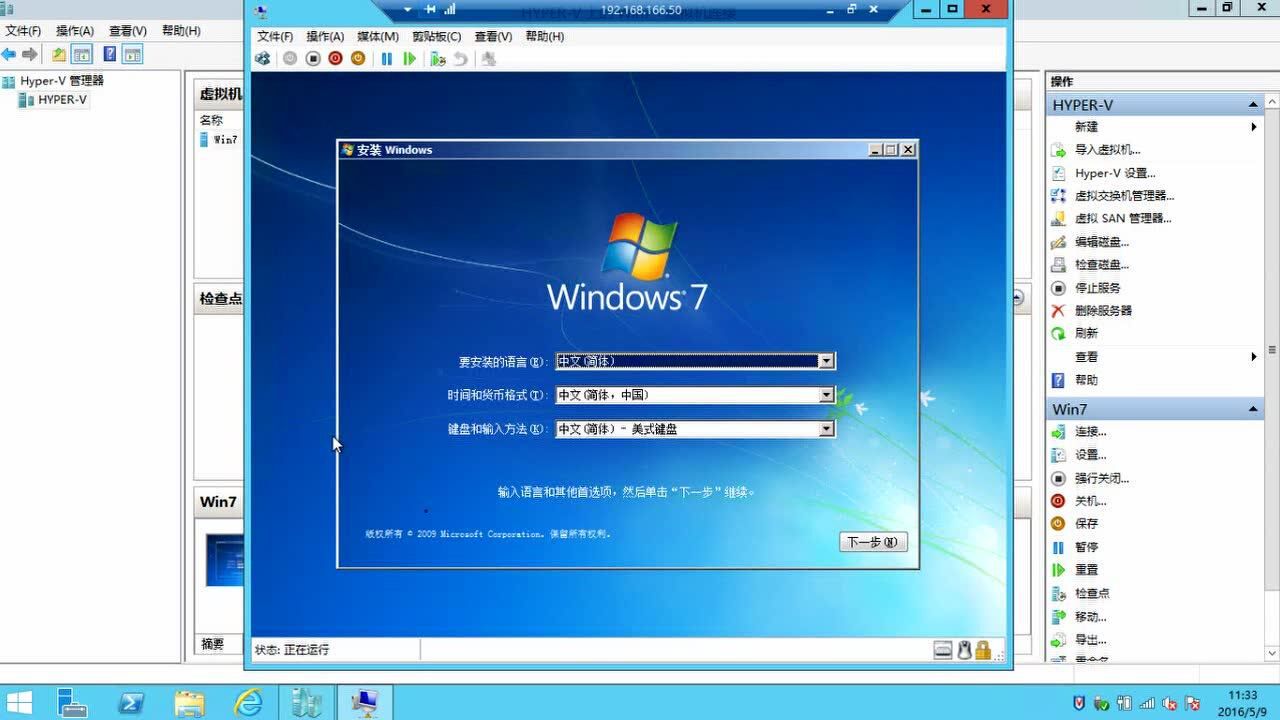Open the 要安装的语言 dropdown

(x=826, y=361)
